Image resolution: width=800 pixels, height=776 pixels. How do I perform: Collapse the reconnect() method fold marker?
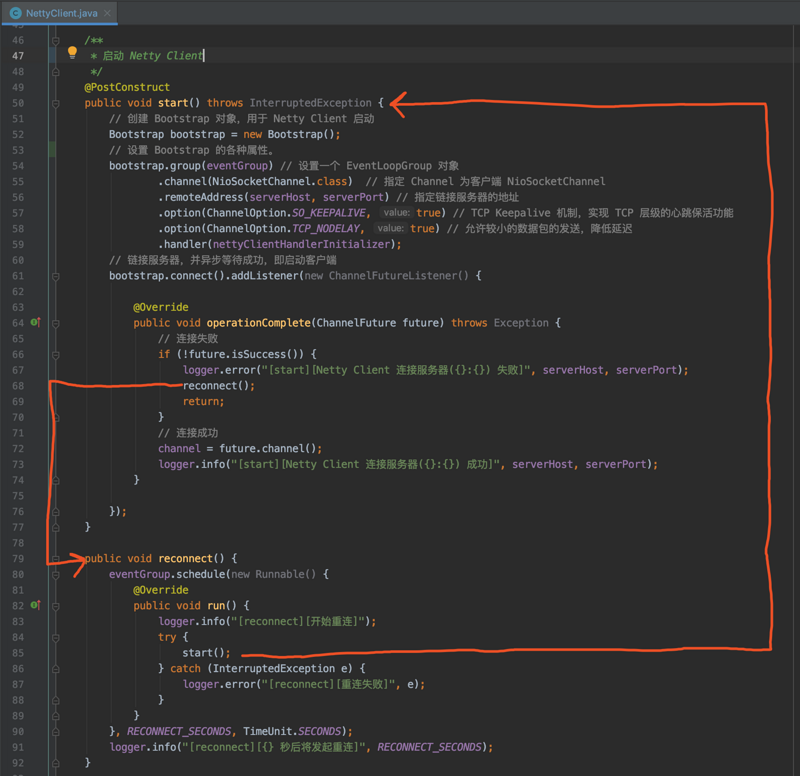(x=56, y=558)
